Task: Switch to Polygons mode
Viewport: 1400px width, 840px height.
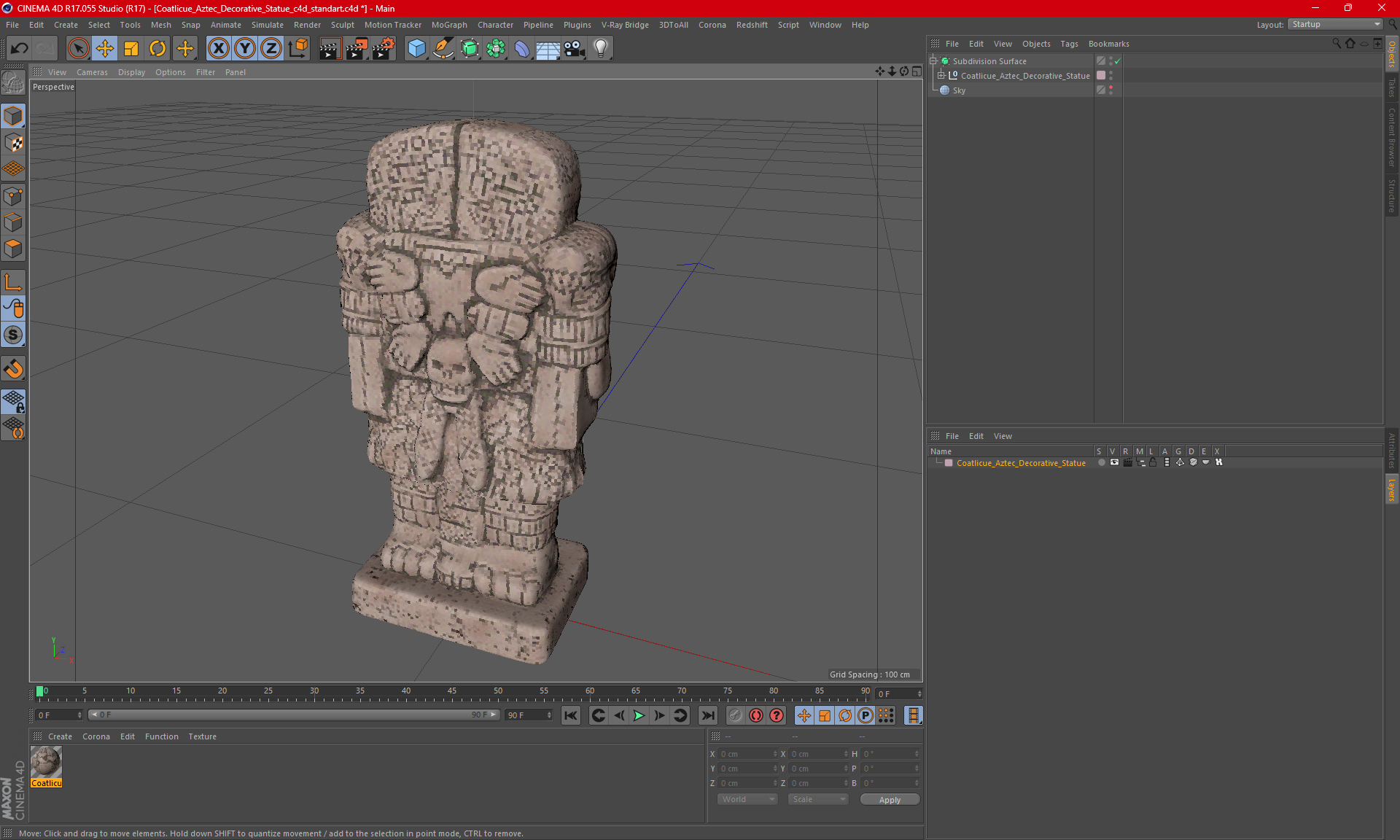Action: 13,249
